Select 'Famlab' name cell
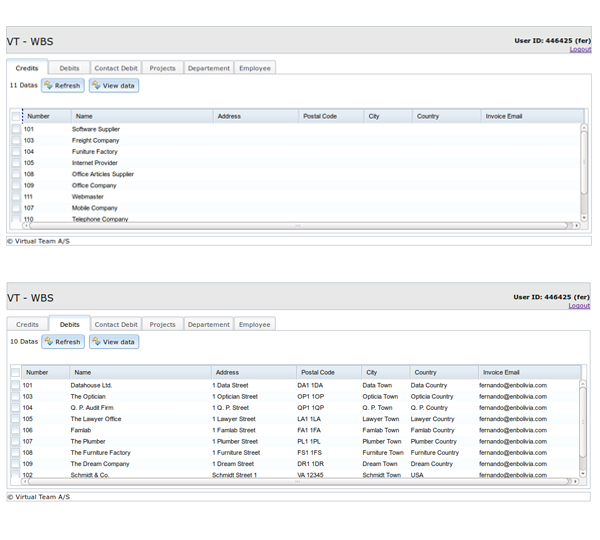The image size is (600, 540). (81, 430)
